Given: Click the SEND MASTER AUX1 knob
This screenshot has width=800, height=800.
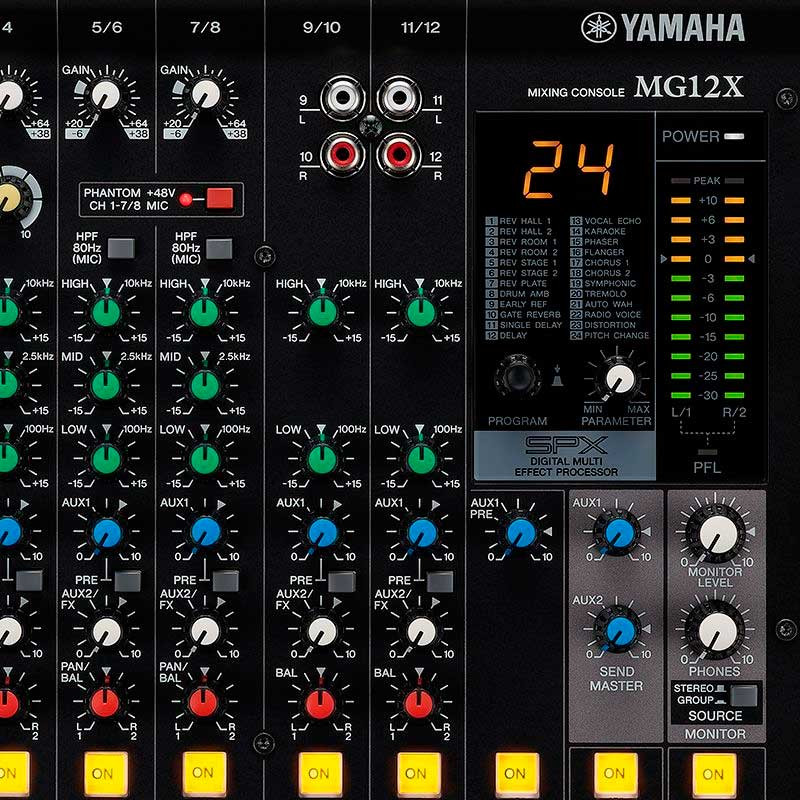Looking at the screenshot, I should point(618,533).
